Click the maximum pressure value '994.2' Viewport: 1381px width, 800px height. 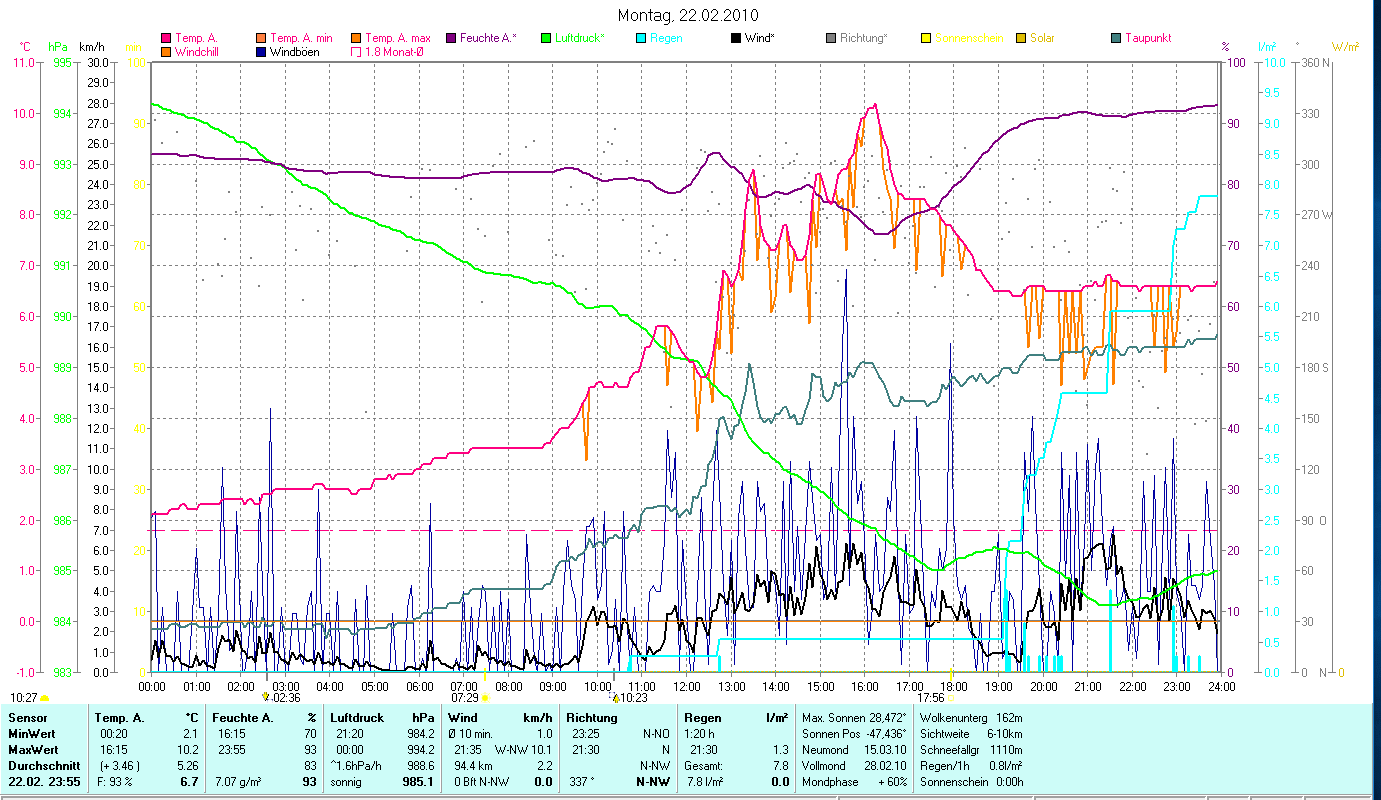click(x=419, y=749)
